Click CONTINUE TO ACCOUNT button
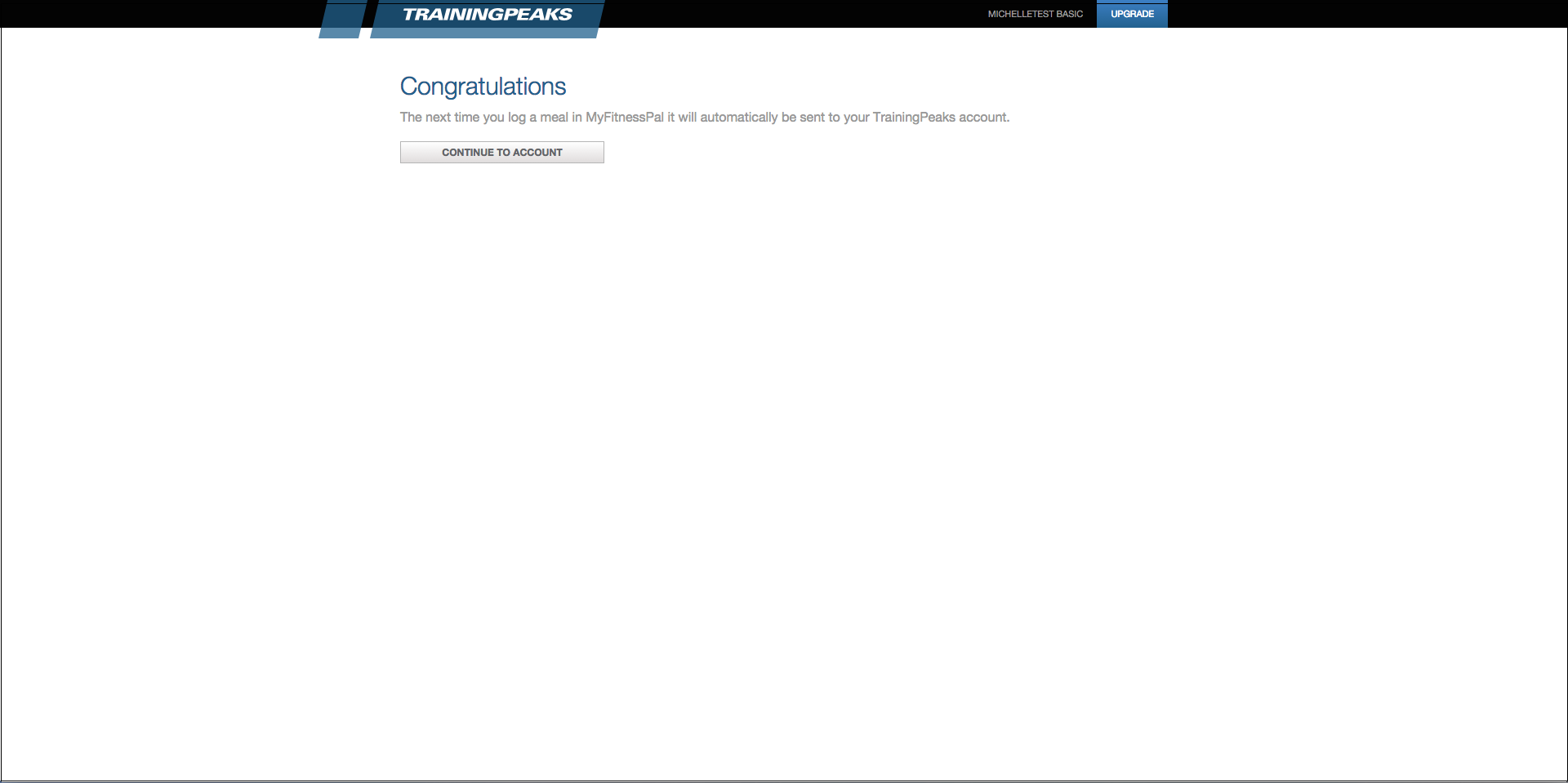 pyautogui.click(x=502, y=153)
